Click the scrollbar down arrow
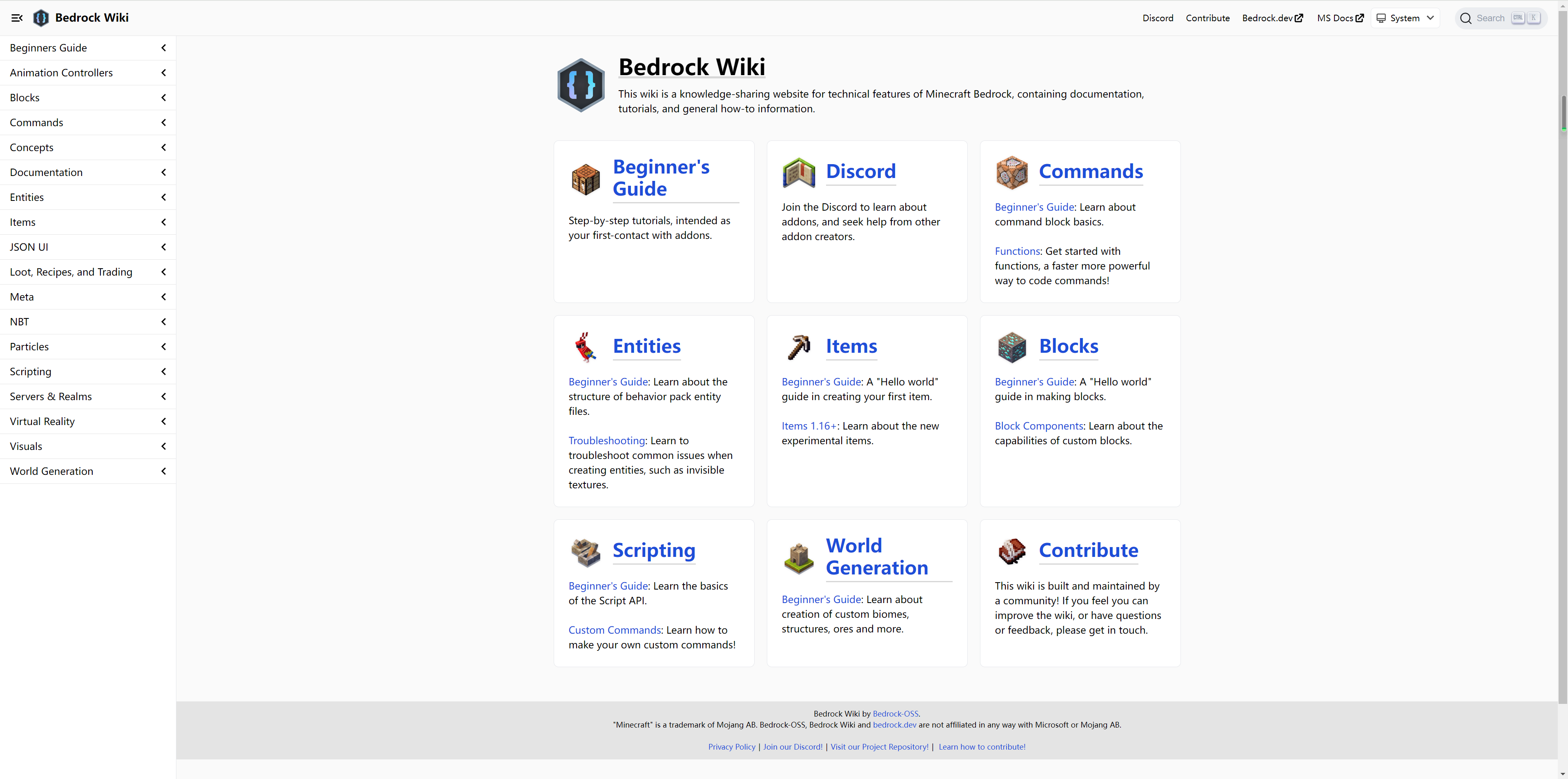This screenshot has height=779, width=1568. coord(1563,774)
